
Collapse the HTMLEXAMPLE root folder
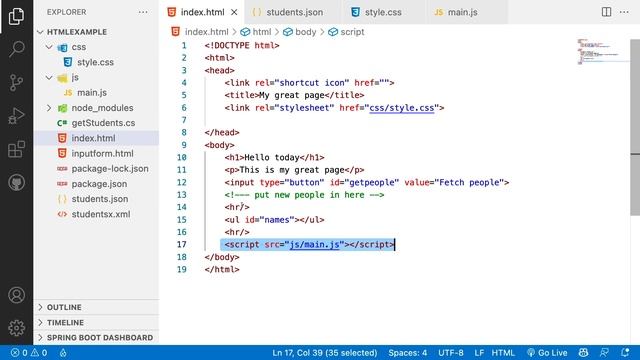(40, 32)
